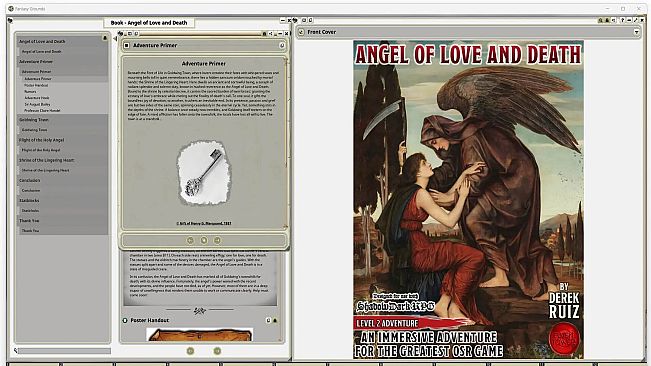Click the zoom icon in image window toolbar
651x366 pixels.
[600, 20]
